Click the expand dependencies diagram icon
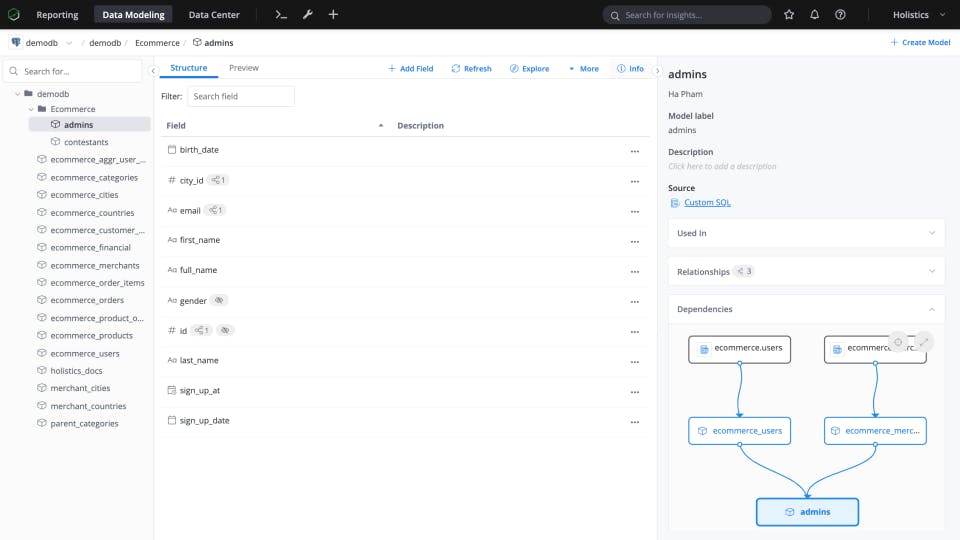Screen dimensions: 960x540 coord(924,342)
